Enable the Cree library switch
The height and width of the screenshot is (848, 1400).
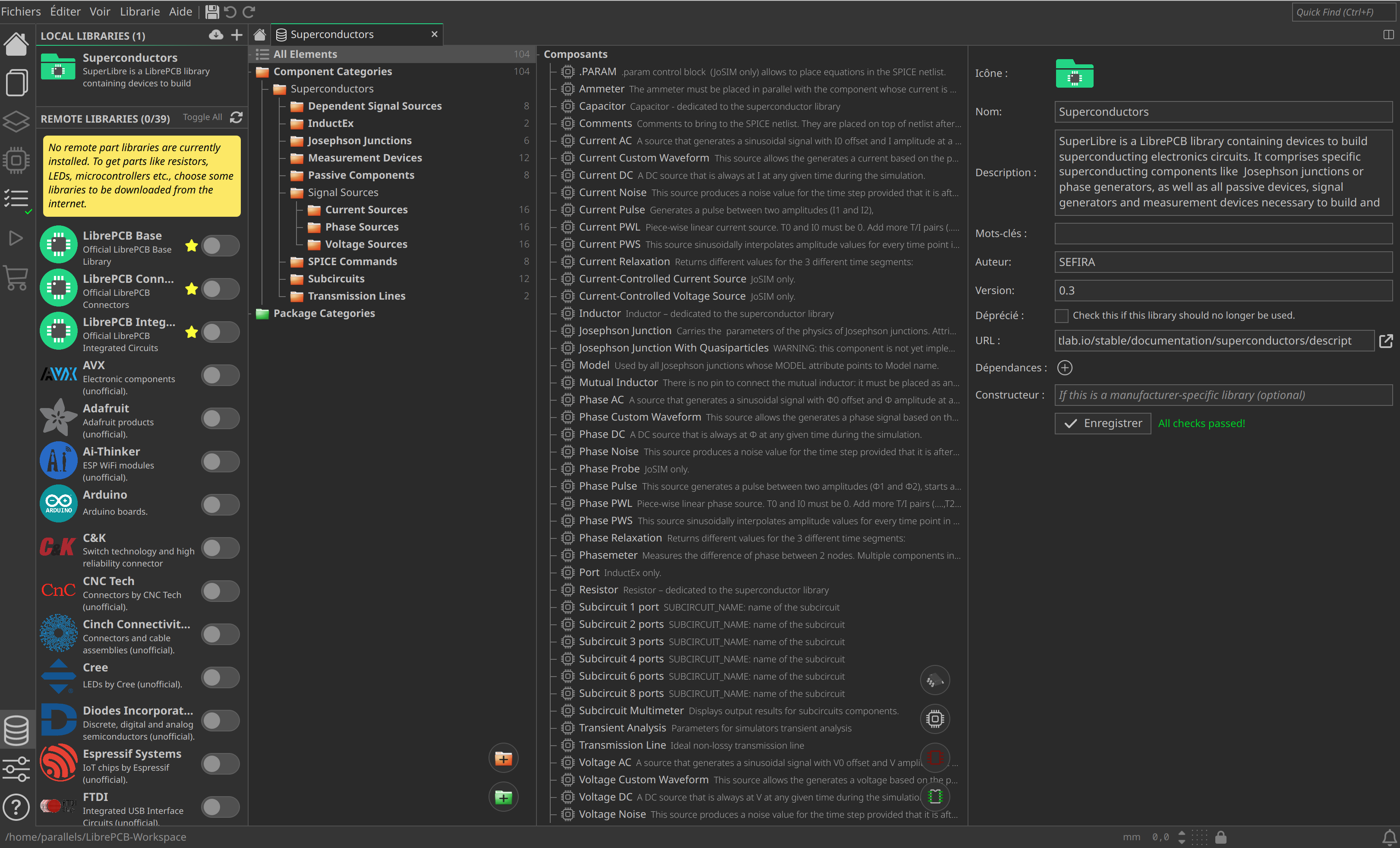[x=220, y=677]
